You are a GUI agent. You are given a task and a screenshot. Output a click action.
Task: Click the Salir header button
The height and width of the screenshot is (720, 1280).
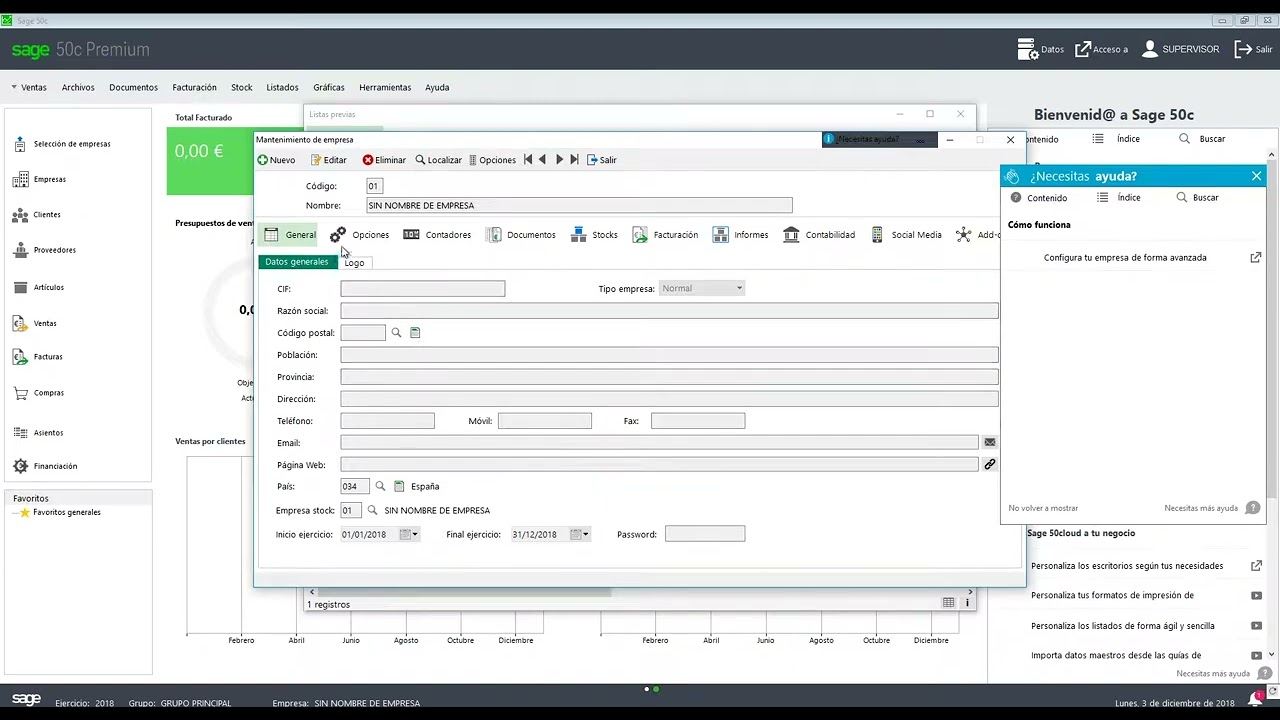click(1253, 49)
